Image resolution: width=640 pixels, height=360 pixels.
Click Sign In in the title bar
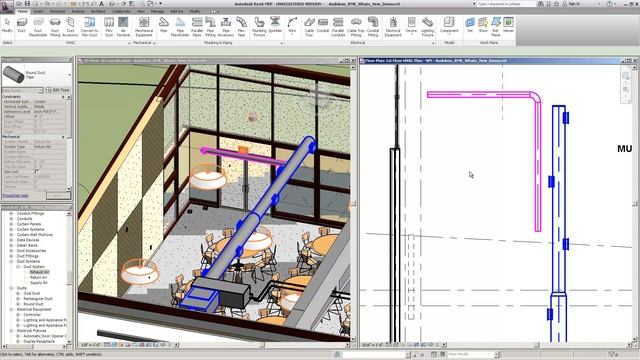tap(571, 4)
